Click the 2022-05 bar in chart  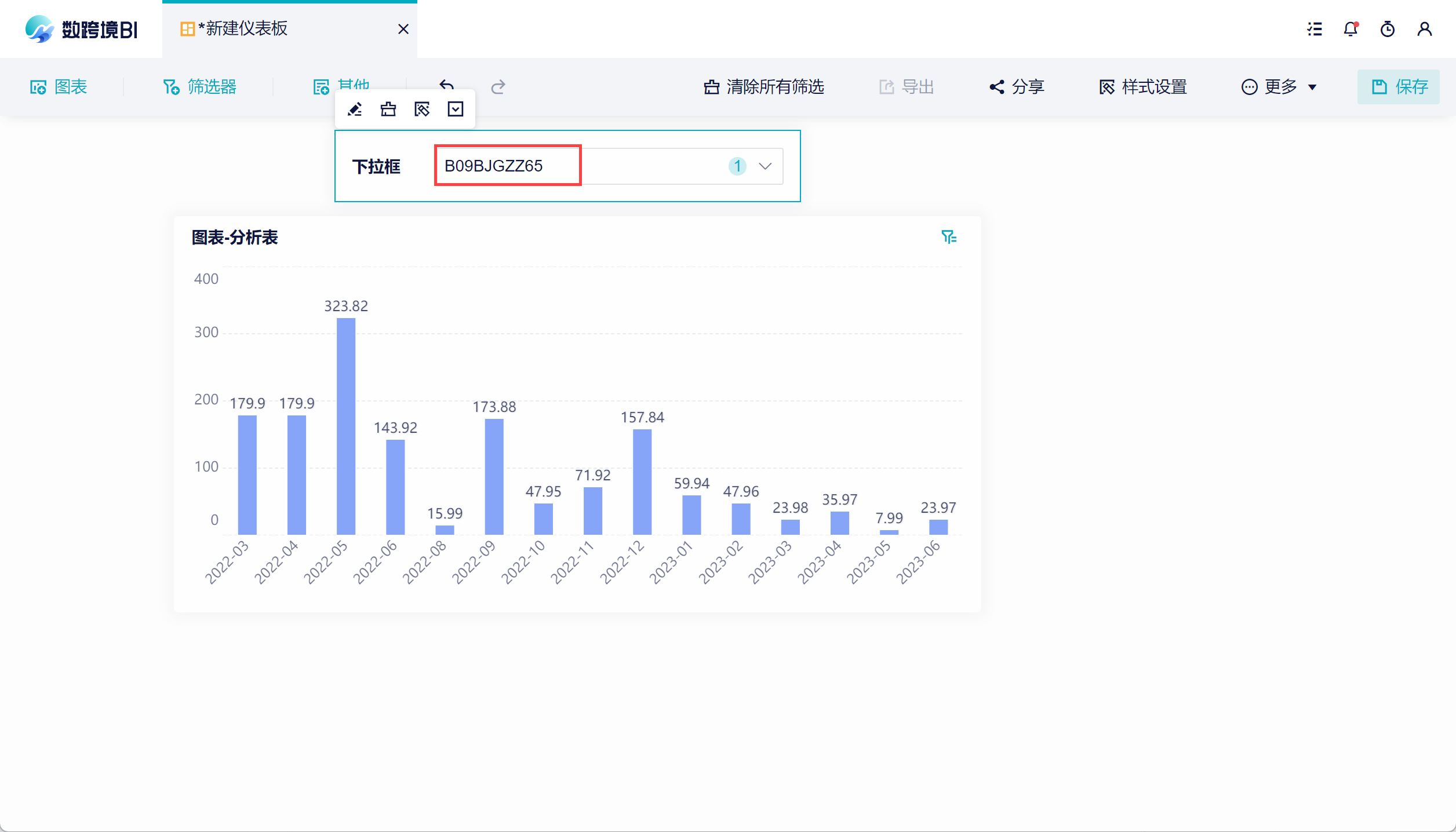pyautogui.click(x=346, y=426)
